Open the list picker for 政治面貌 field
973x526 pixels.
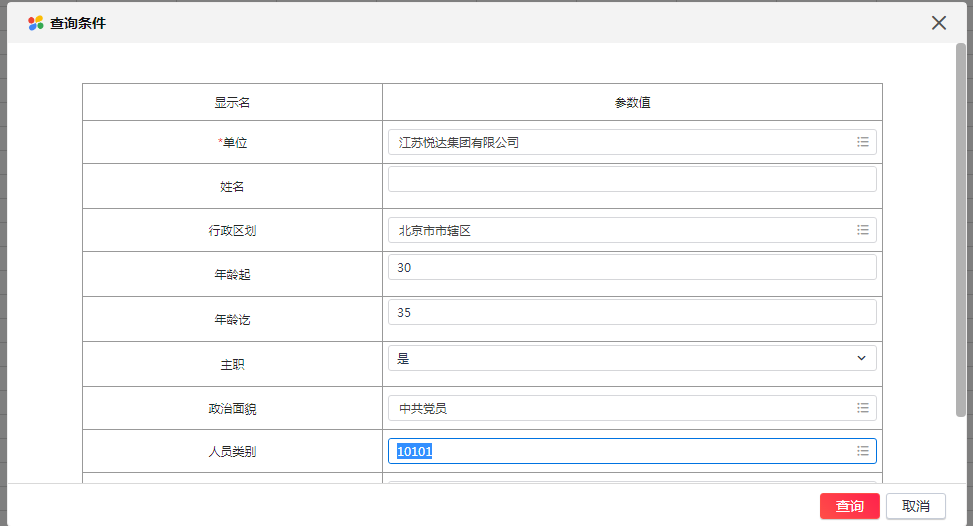point(863,408)
